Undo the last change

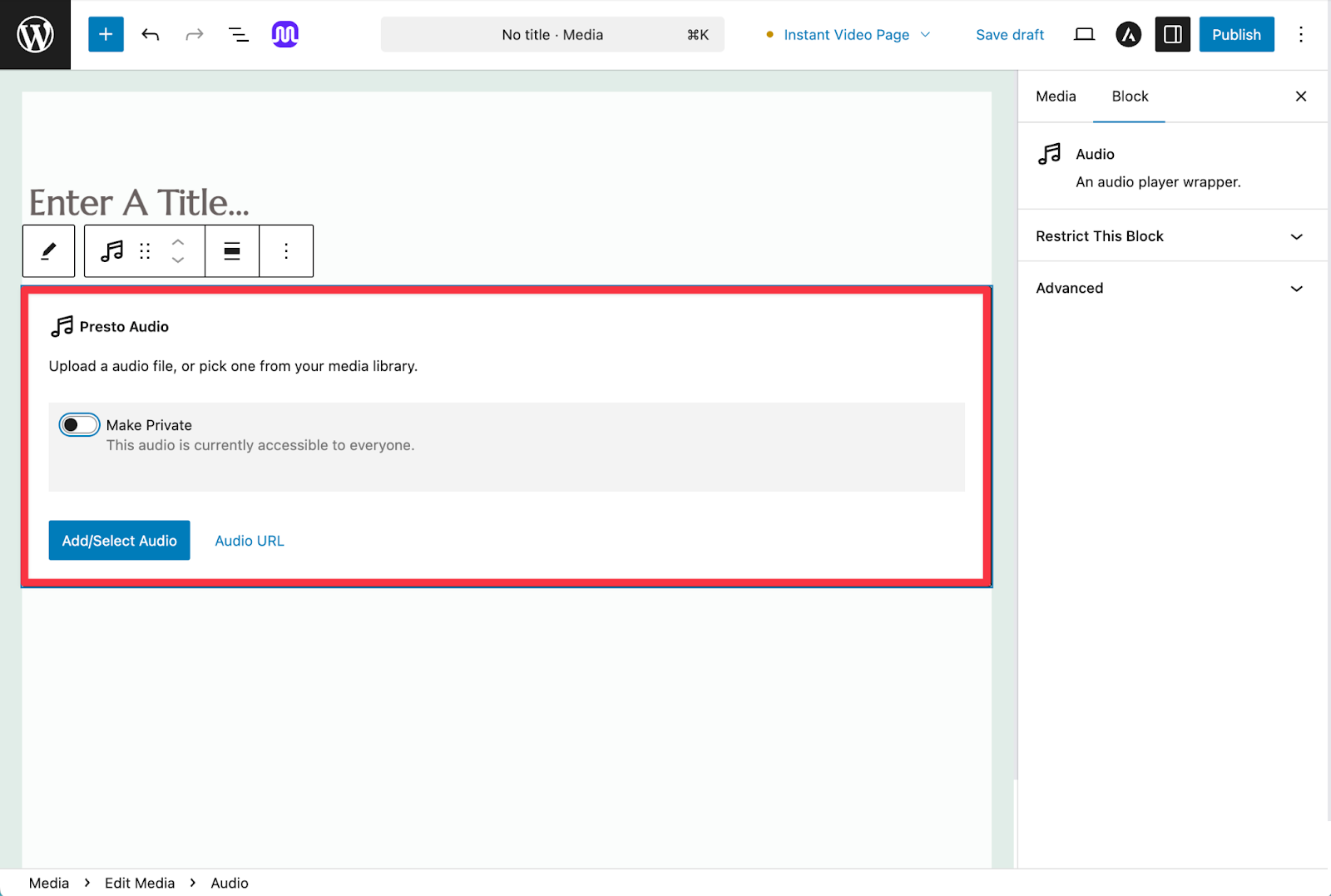[151, 34]
